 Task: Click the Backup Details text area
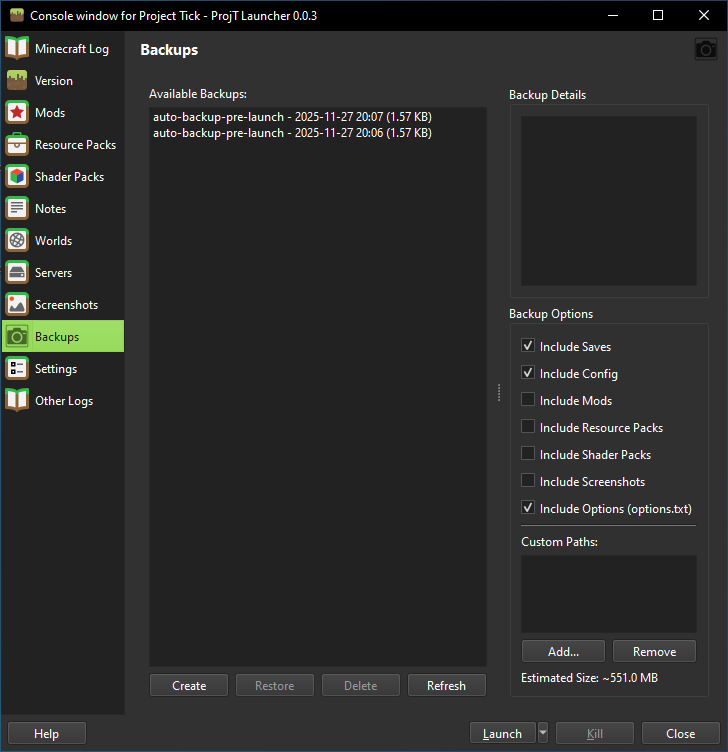tap(609, 200)
